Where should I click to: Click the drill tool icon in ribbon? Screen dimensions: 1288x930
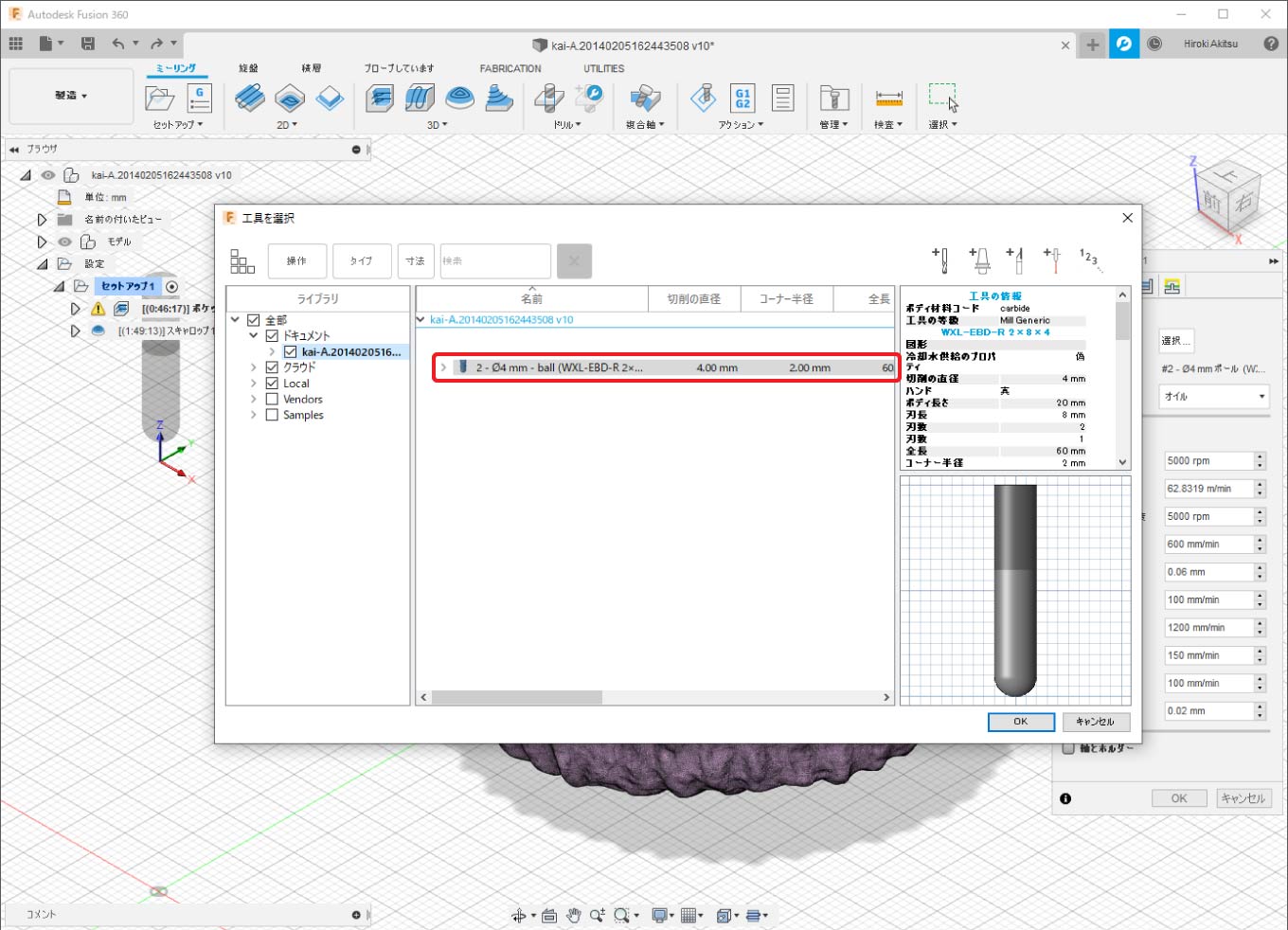[549, 98]
